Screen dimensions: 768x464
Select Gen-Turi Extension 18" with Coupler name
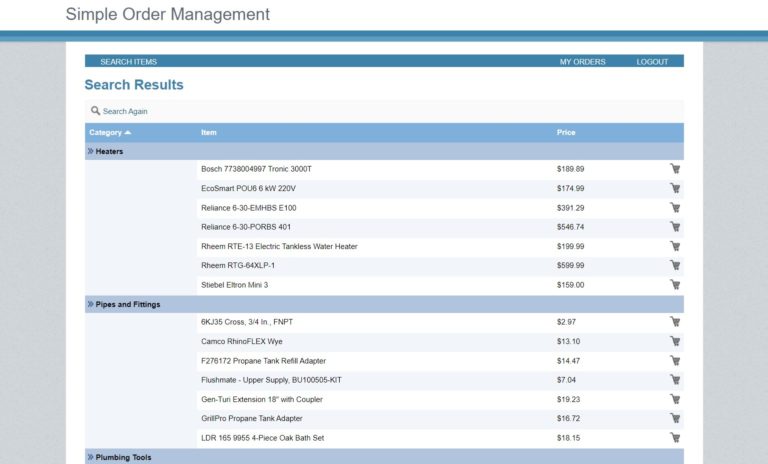click(x=262, y=399)
